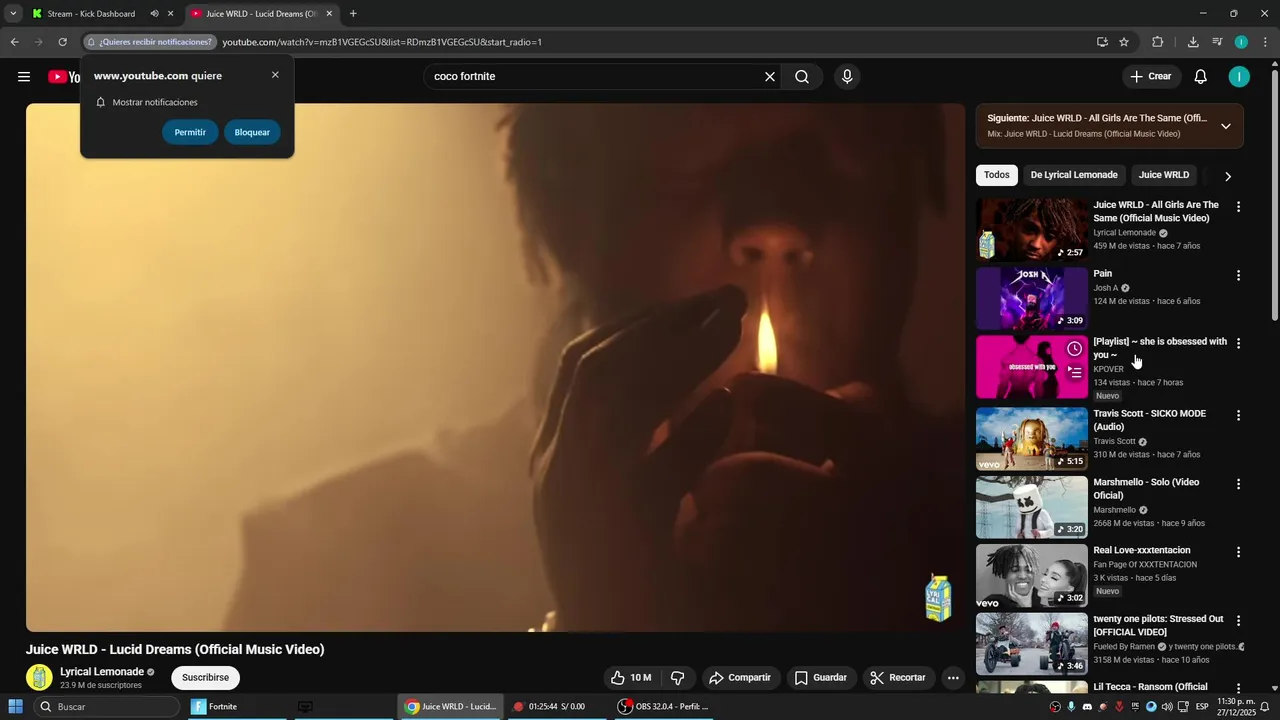
Task: Add playlist to Watch Later clock icon
Action: pyautogui.click(x=1074, y=349)
